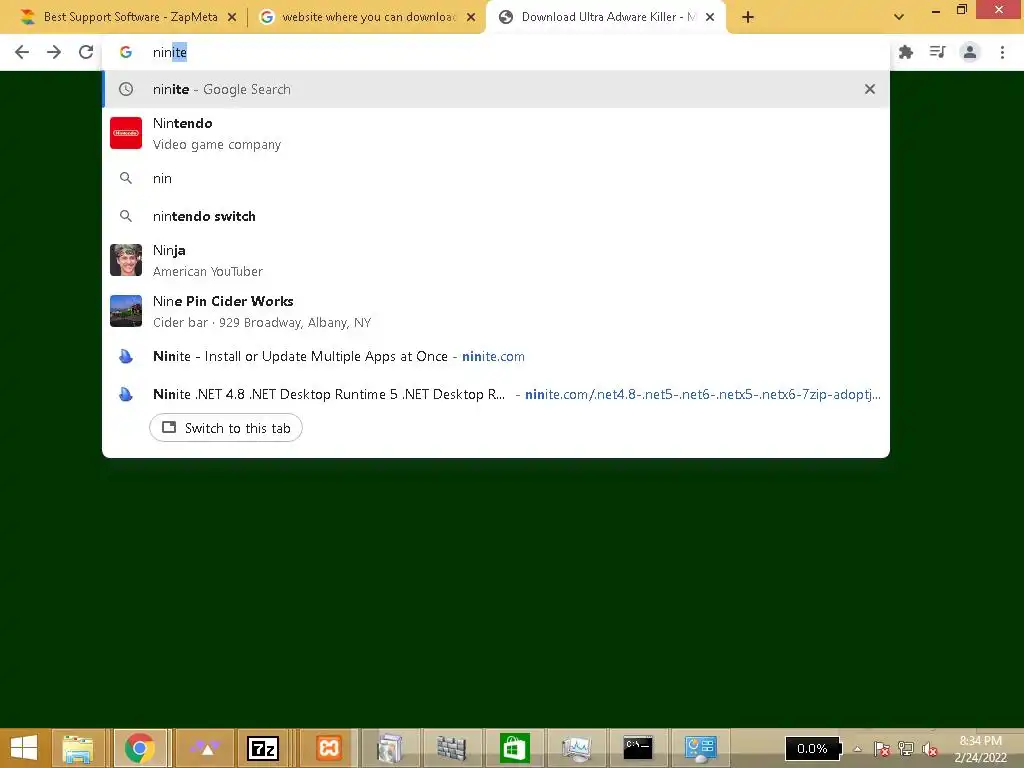1024x768 pixels.
Task: Click the Nintendo logo thumbnail
Action: pyautogui.click(x=126, y=133)
